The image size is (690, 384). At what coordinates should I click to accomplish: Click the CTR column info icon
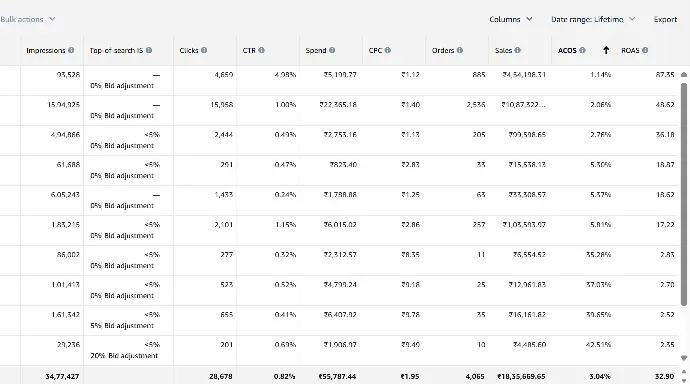point(261,50)
